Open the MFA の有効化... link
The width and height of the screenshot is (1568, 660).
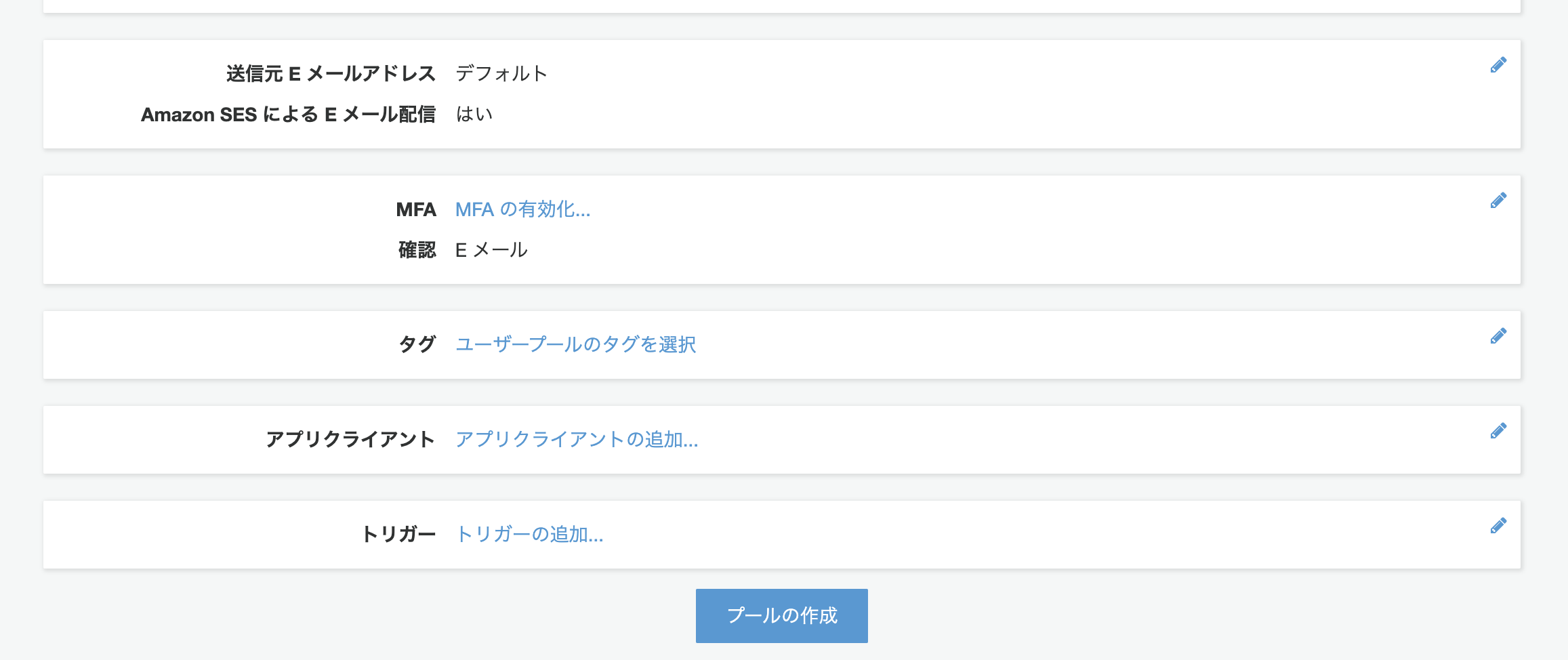click(x=522, y=209)
